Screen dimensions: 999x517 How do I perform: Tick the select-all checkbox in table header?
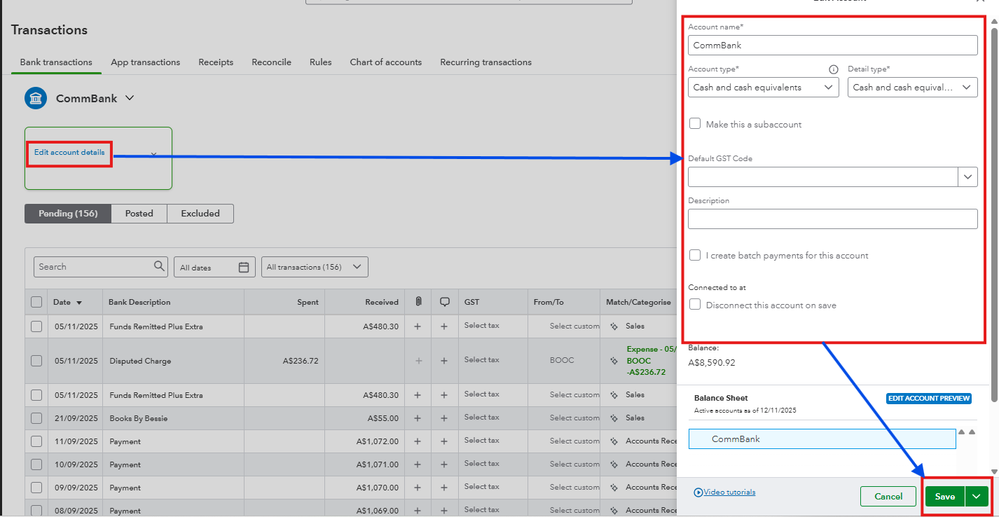coord(36,302)
